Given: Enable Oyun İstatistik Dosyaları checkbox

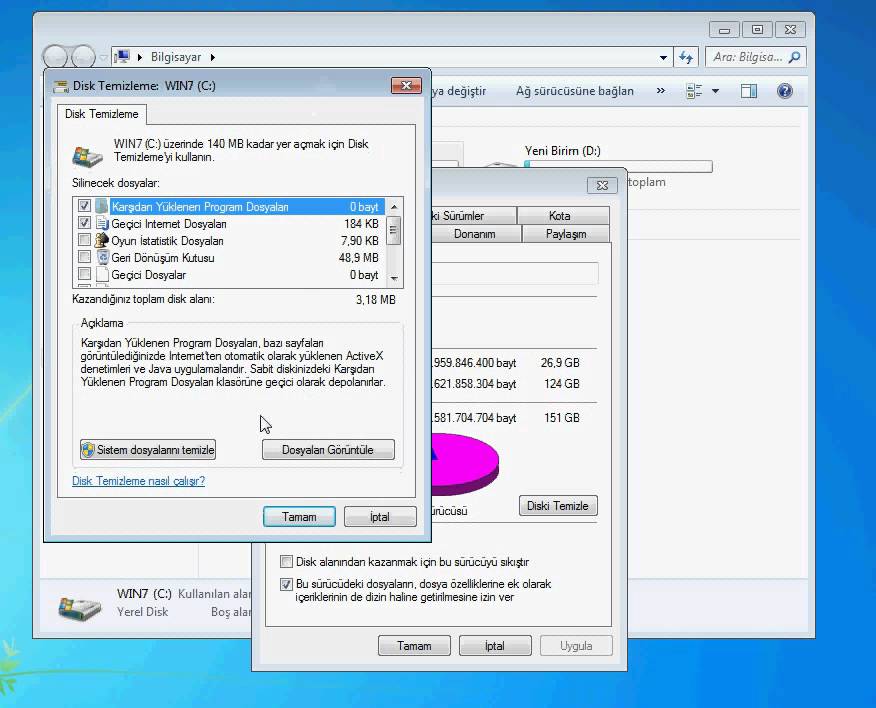Looking at the screenshot, I should pyautogui.click(x=84, y=240).
